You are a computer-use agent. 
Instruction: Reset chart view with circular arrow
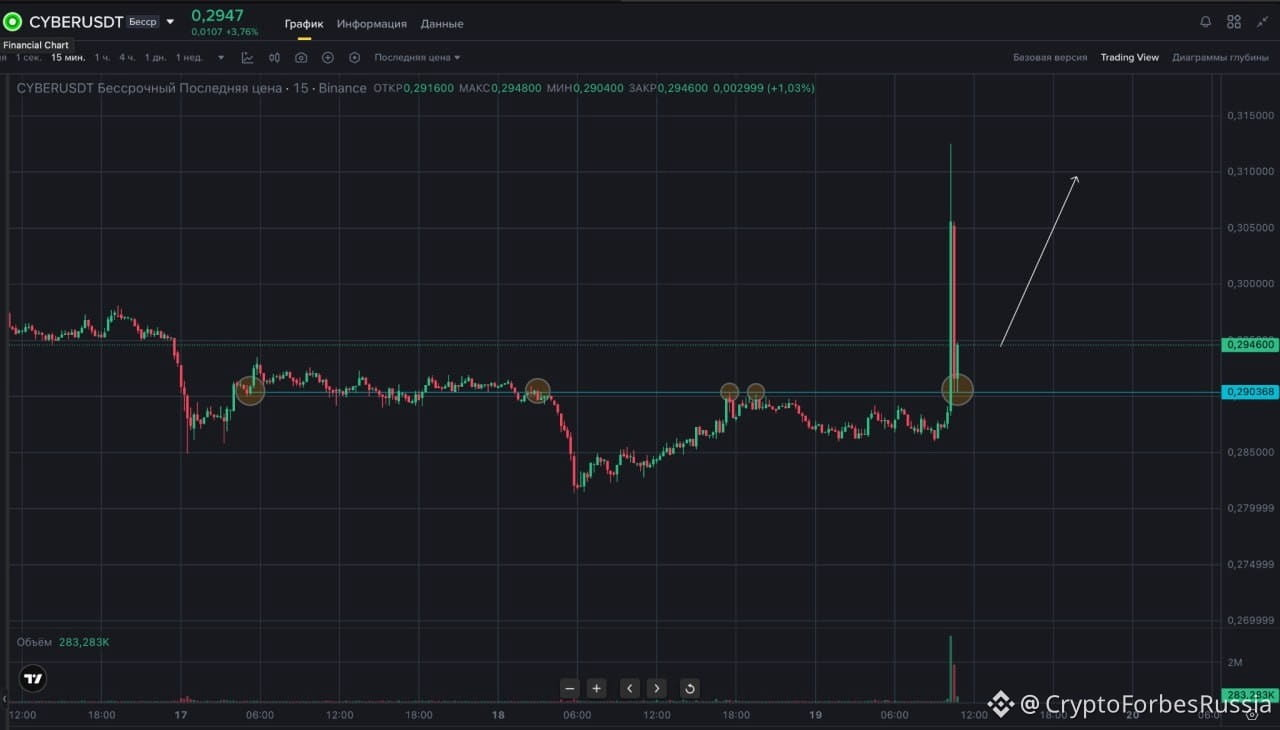point(689,688)
